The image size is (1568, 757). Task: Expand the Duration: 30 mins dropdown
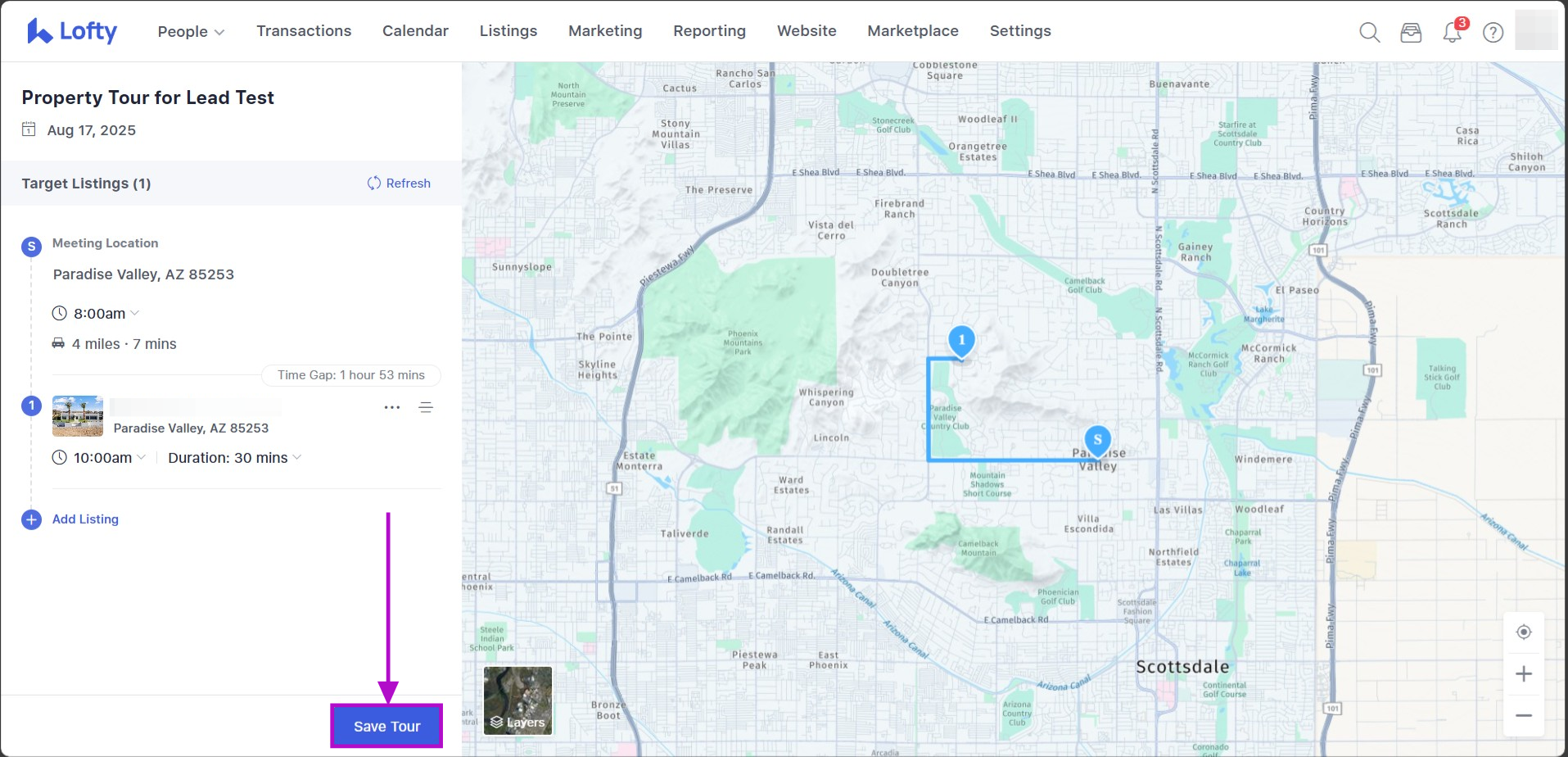click(x=234, y=457)
